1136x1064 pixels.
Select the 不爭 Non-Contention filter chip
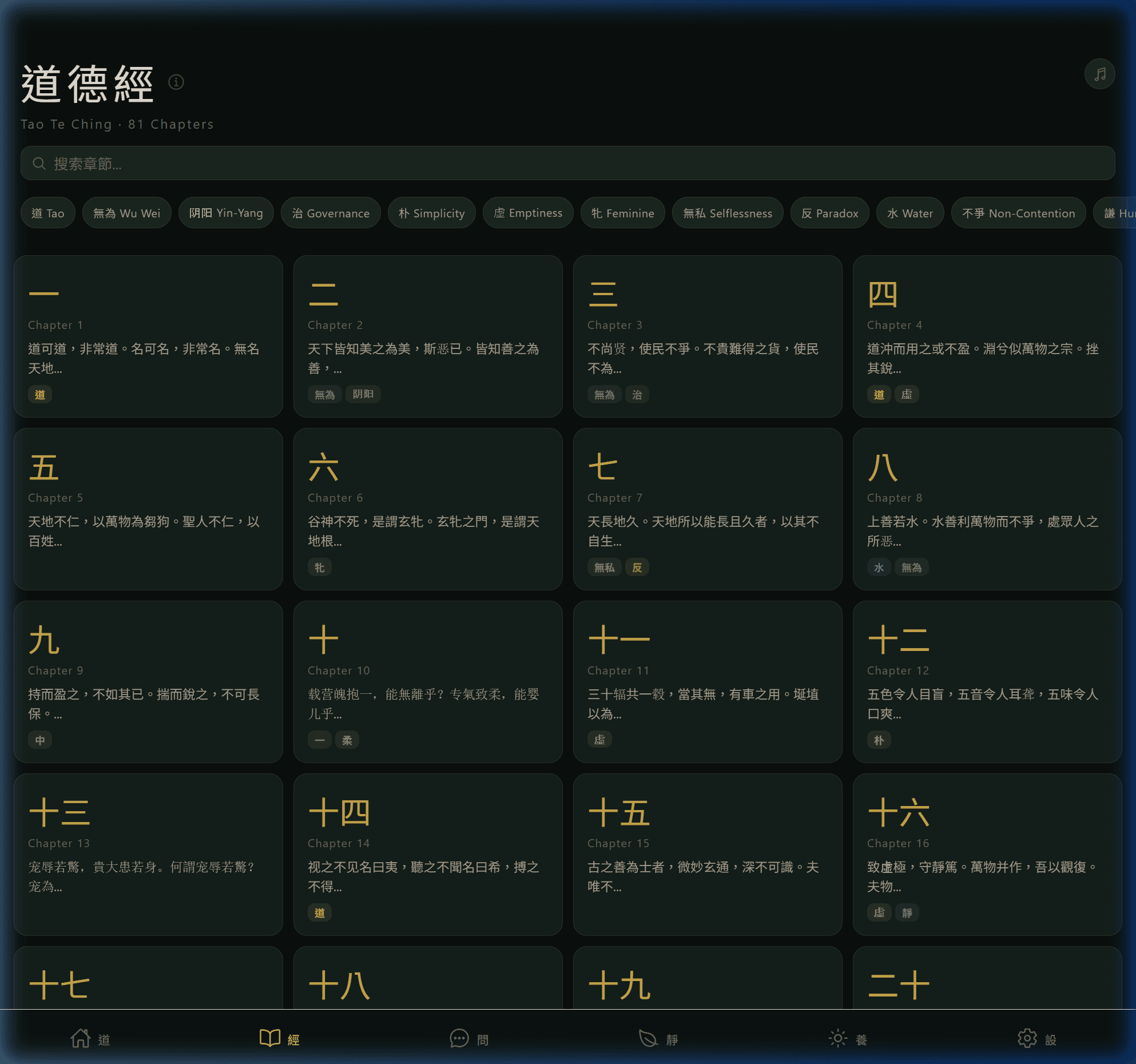point(1019,213)
